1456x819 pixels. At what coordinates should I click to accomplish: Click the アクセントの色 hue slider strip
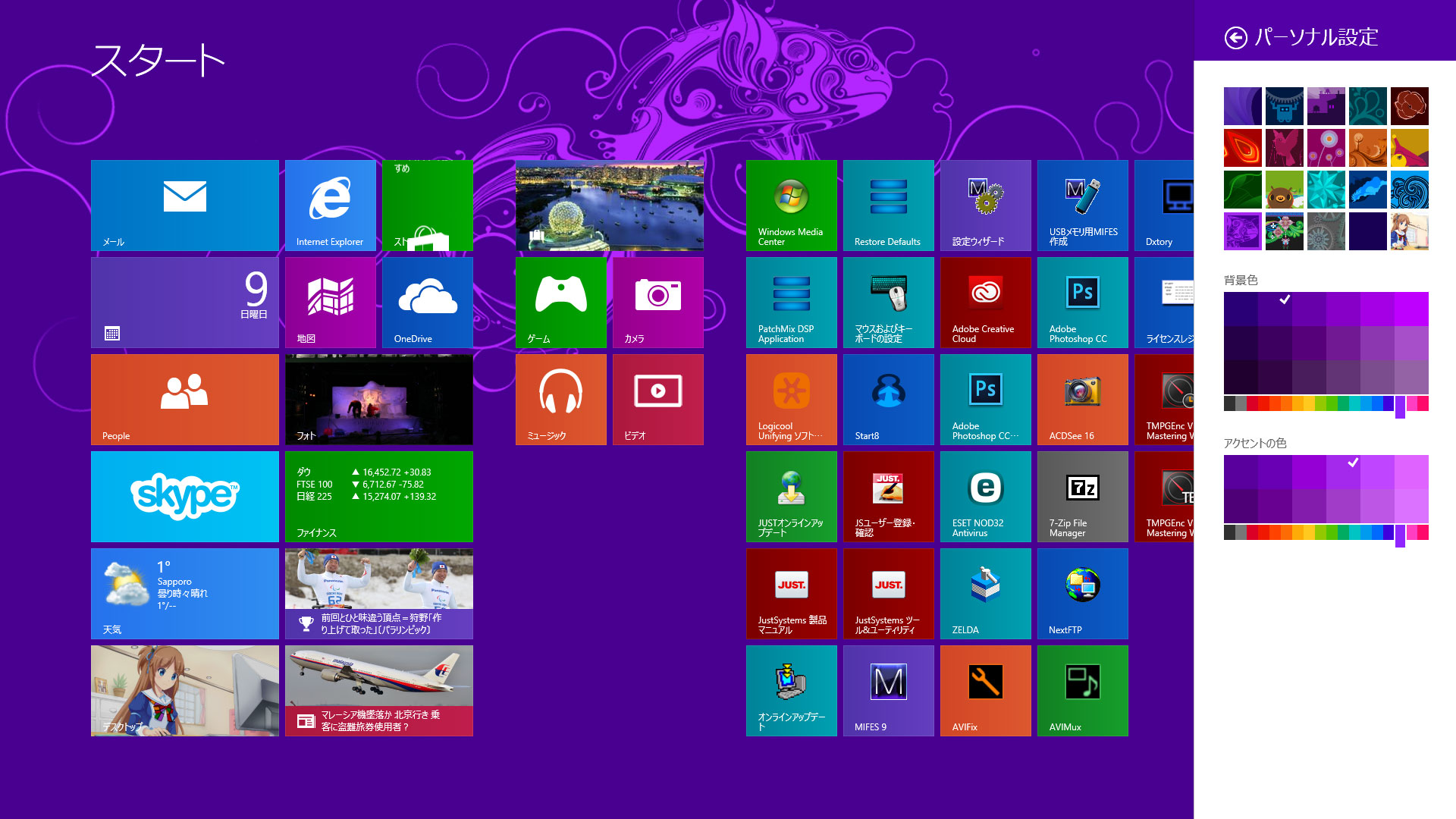point(1326,533)
